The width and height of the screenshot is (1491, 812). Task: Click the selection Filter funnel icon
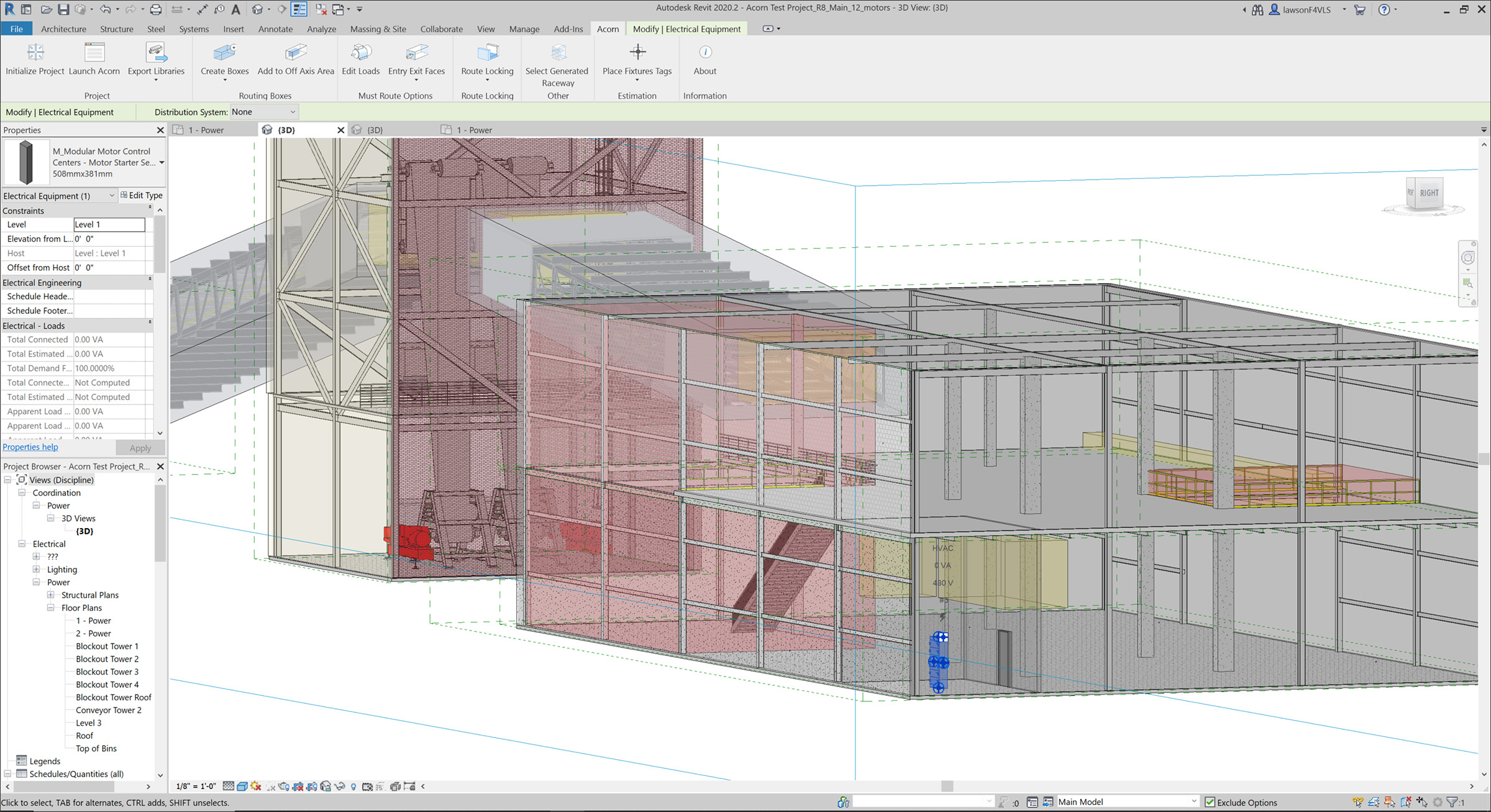tap(1452, 802)
